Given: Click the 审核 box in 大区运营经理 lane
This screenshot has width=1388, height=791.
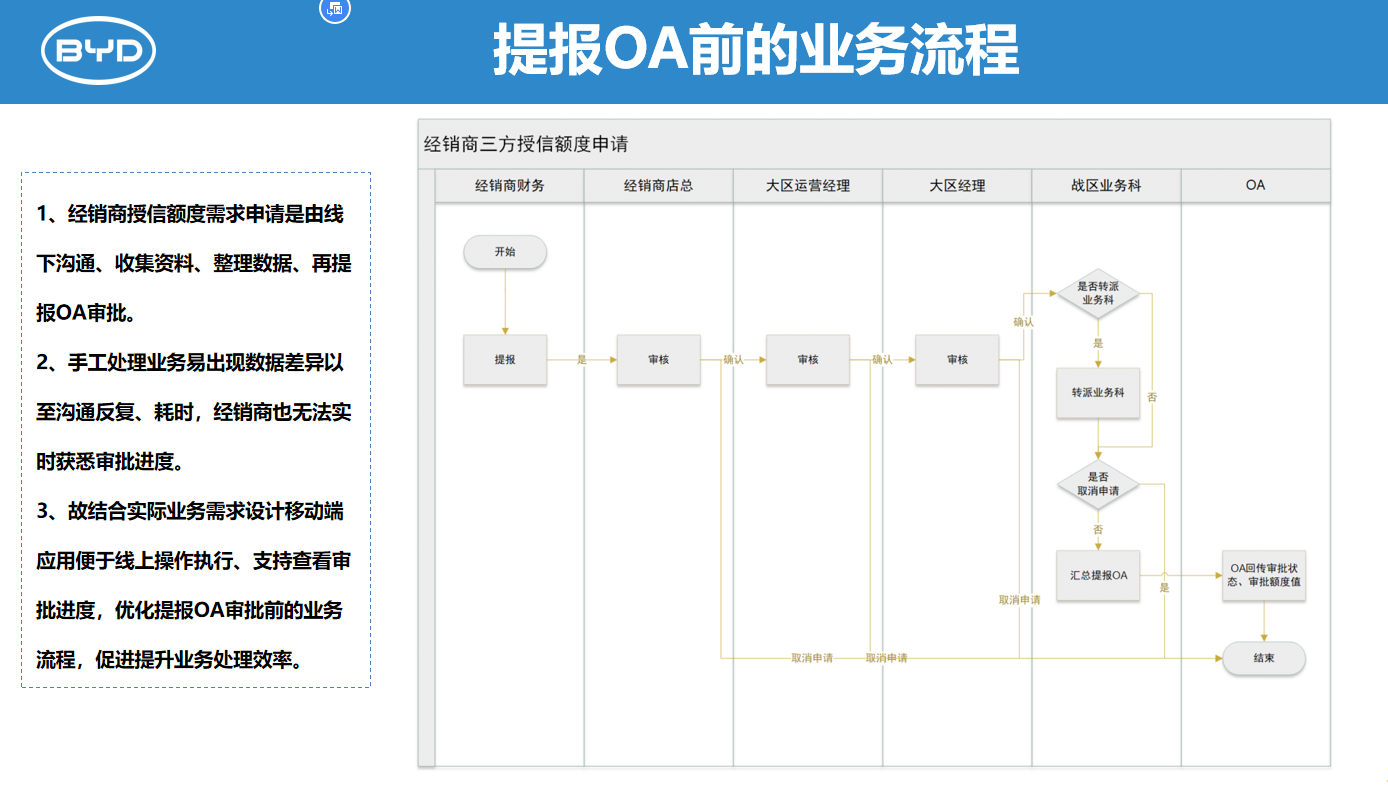Looking at the screenshot, I should pyautogui.click(x=808, y=359).
